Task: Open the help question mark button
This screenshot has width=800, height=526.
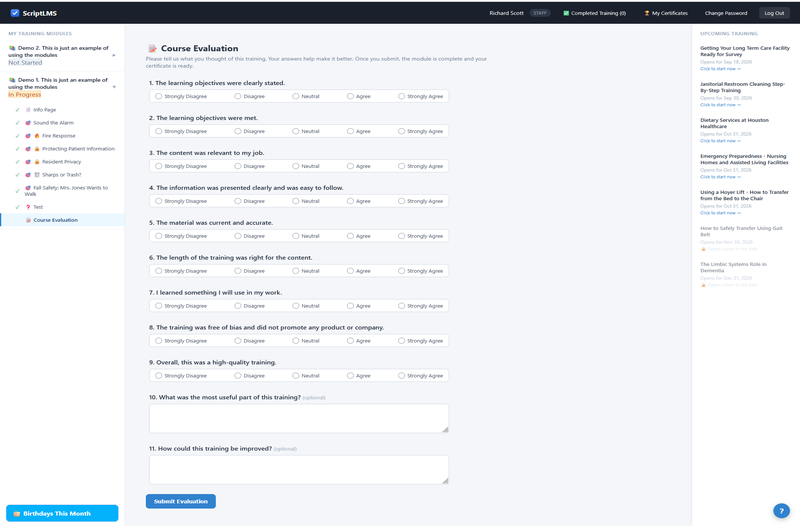Action: [x=781, y=511]
